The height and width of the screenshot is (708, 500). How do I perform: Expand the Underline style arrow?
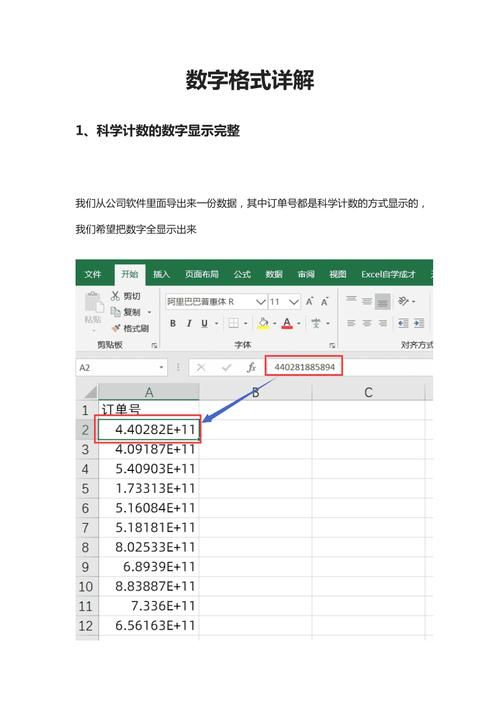[217, 323]
